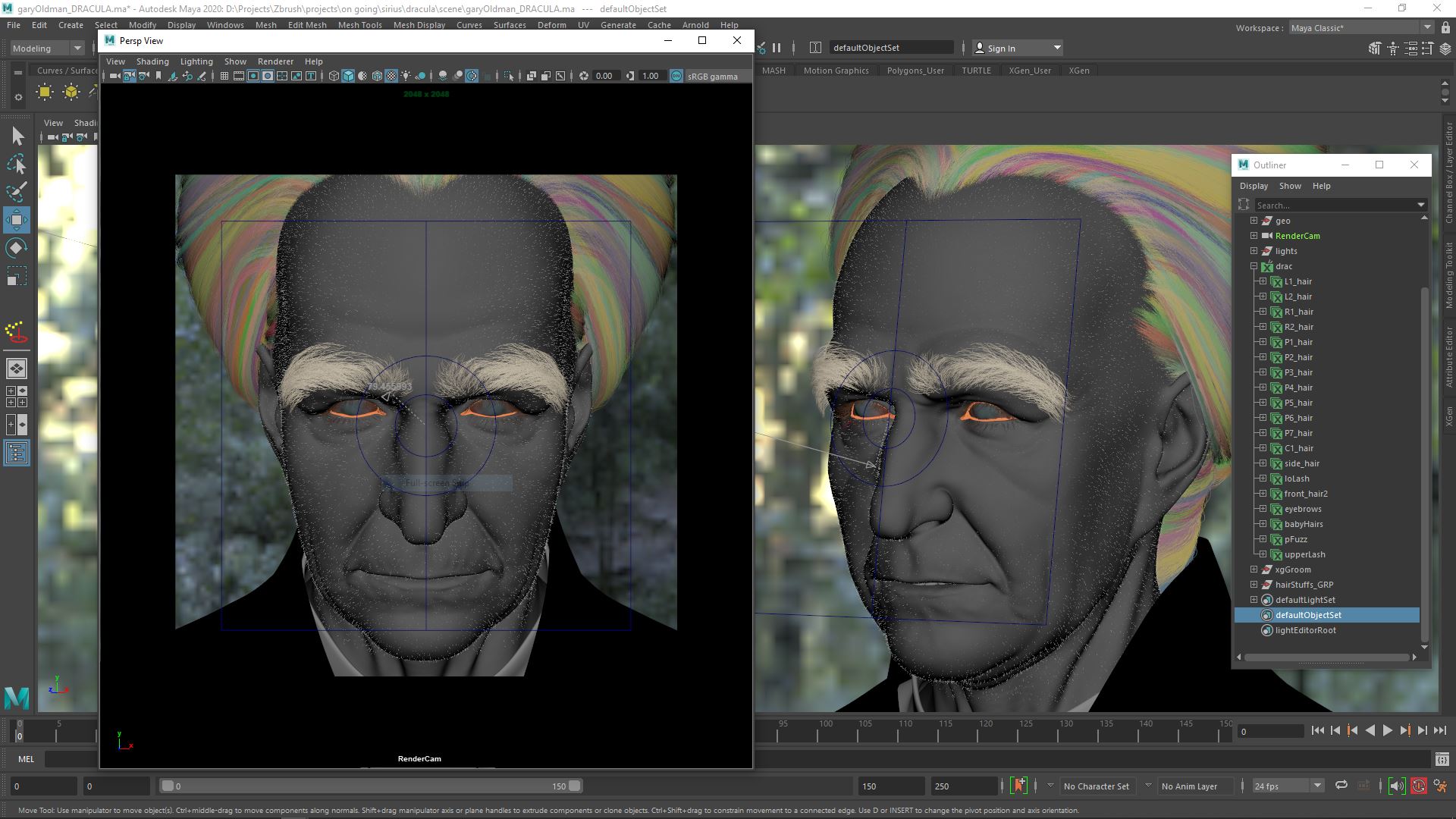Open Lighting menu in Persp View
The height and width of the screenshot is (819, 1456).
coord(196,61)
